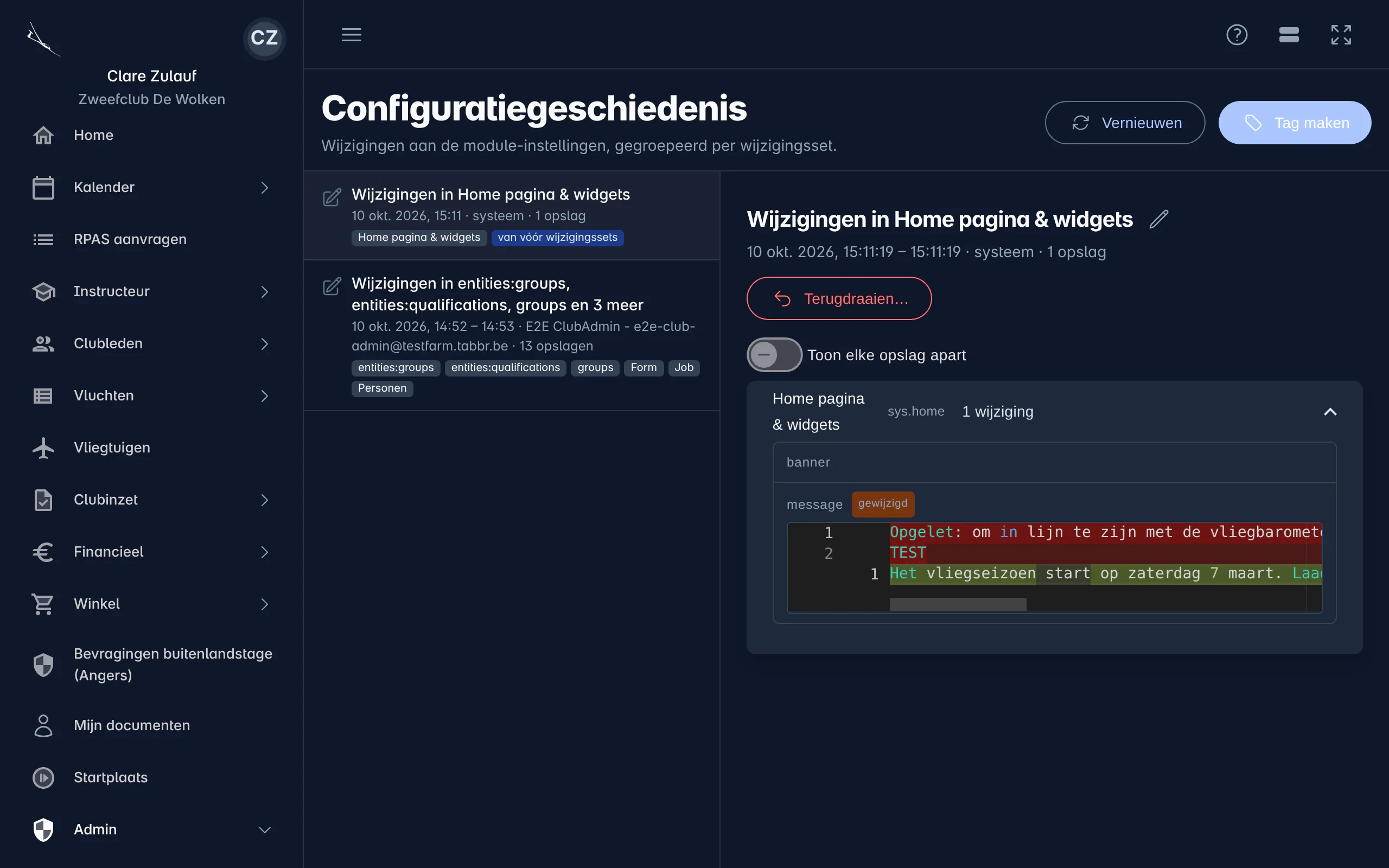Image resolution: width=1389 pixels, height=868 pixels.
Task: Click the 'gewijzigd' badge next to message
Action: 883,504
